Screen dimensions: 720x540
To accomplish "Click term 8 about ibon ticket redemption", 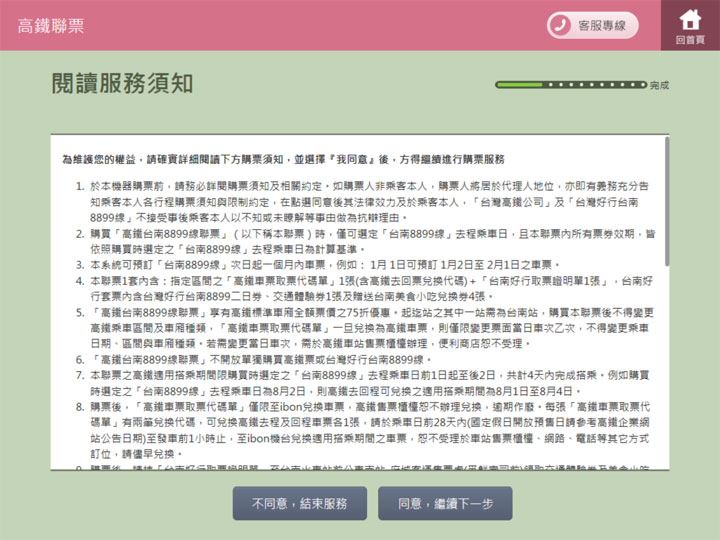I will pos(360,429).
